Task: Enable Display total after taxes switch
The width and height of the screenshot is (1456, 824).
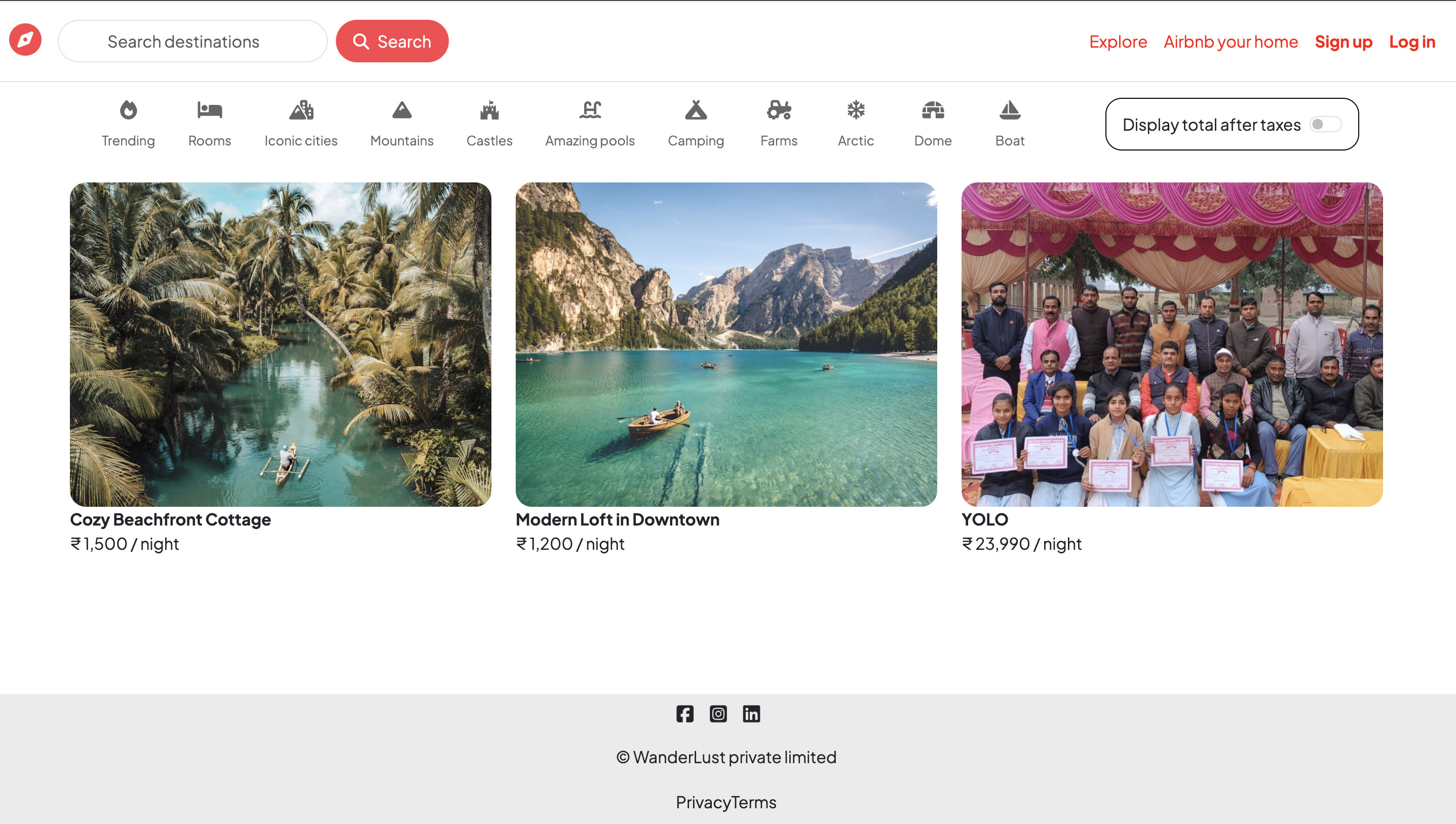Action: pyautogui.click(x=1325, y=125)
